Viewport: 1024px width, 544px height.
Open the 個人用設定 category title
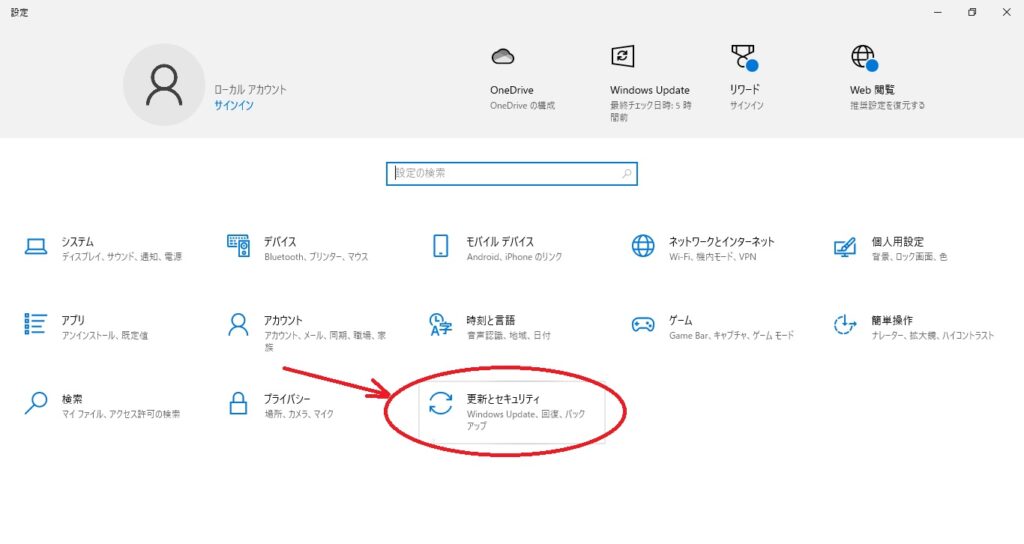pos(897,242)
